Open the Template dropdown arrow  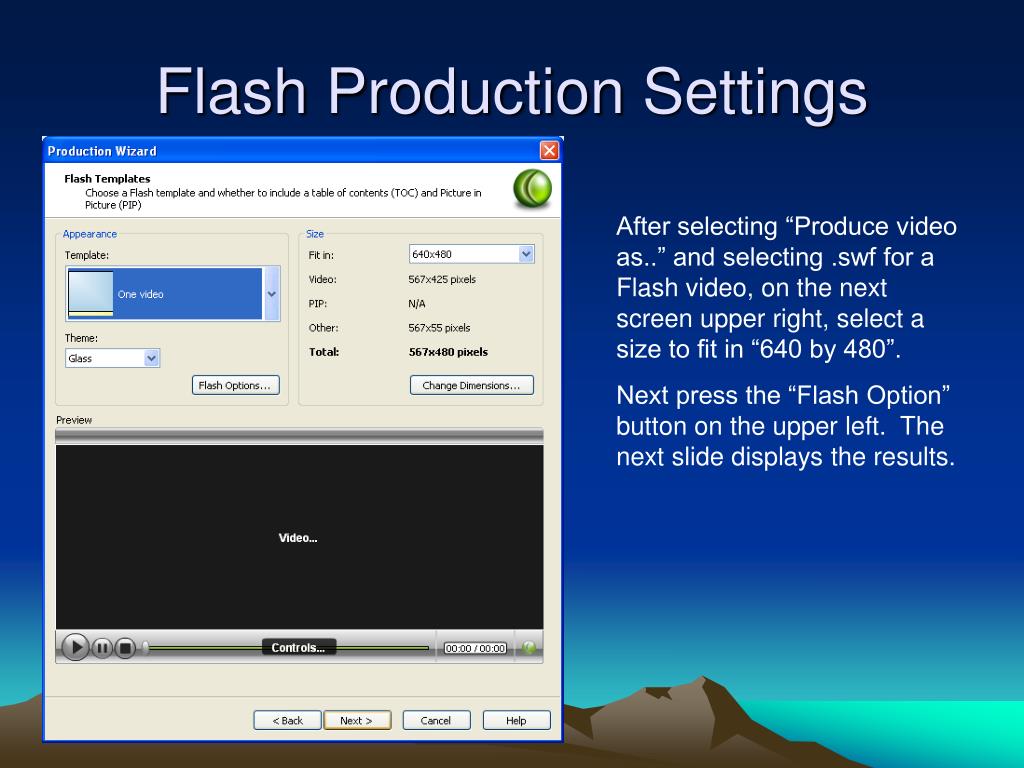pos(272,294)
